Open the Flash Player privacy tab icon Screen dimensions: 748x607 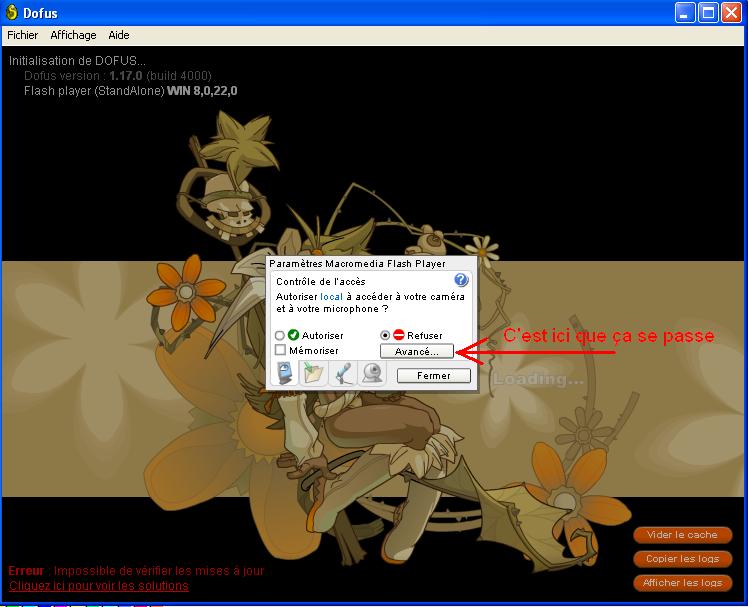click(x=284, y=373)
